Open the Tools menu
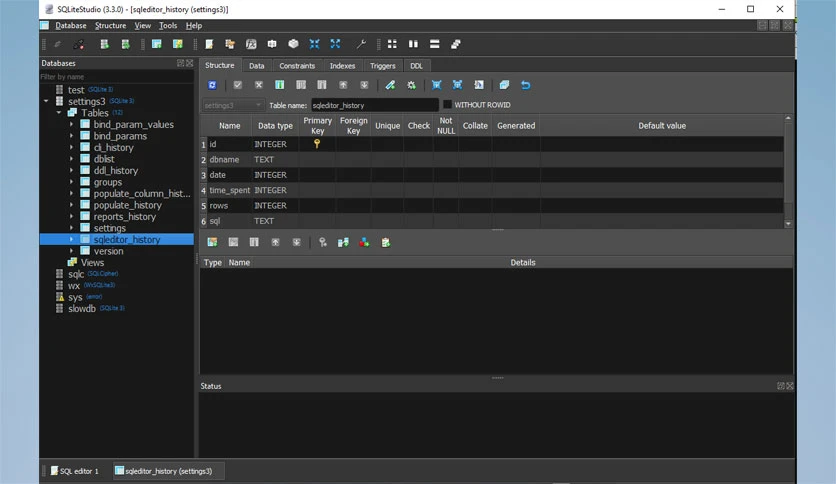 click(167, 26)
